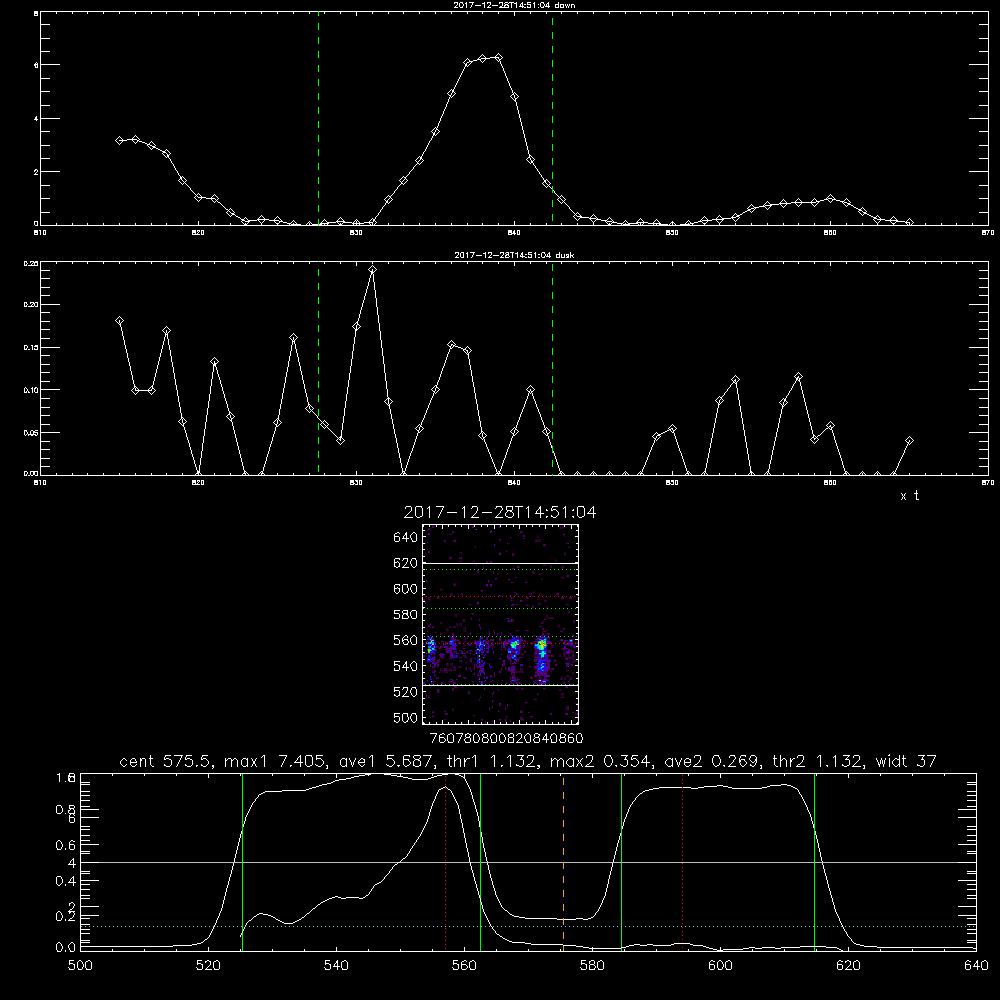Click the horizontal dotted threshold line in bottom plot

[x=528, y=926]
